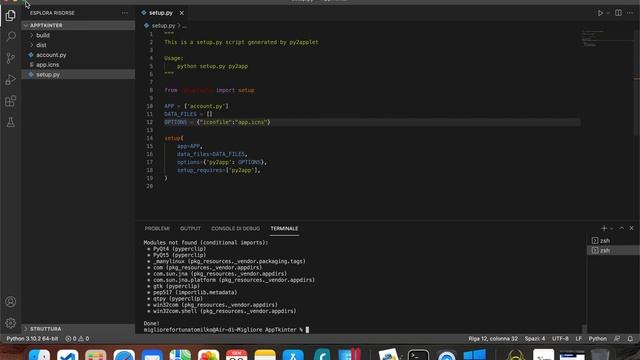Viewport: 640px width, 360px height.
Task: Collapse the APPTKINTER folder section
Action: pyautogui.click(x=78, y=25)
